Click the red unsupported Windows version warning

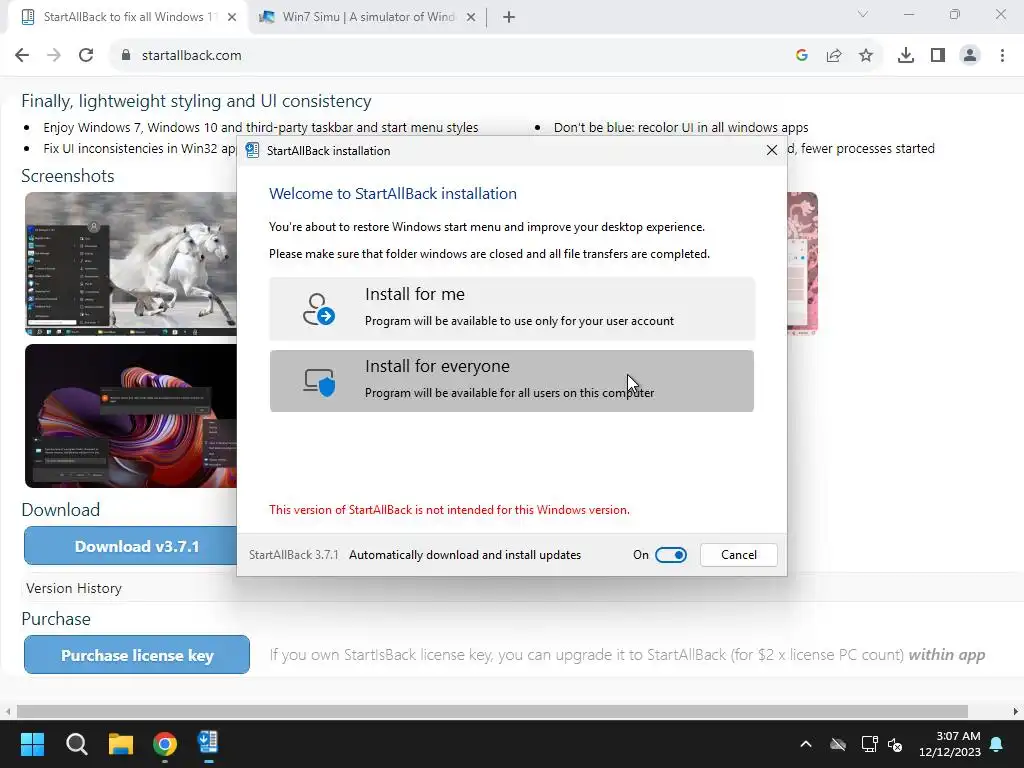[x=449, y=509]
